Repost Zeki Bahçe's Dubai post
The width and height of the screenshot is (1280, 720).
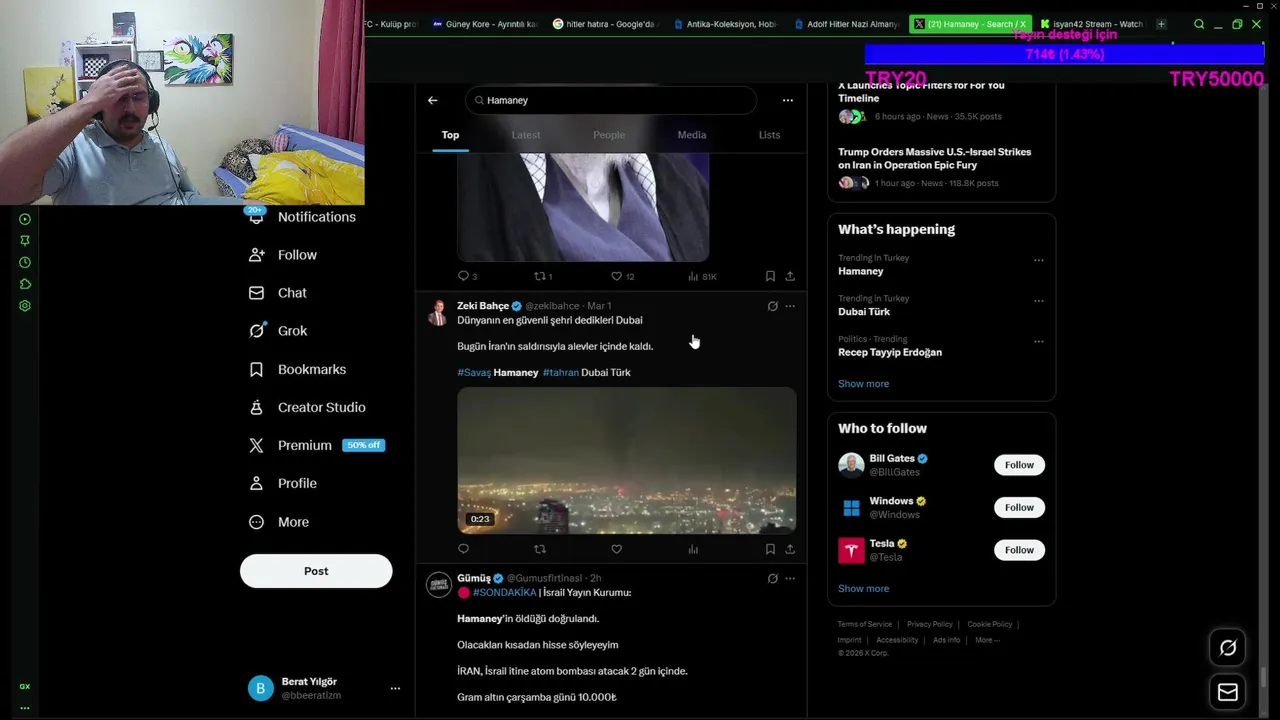coord(540,549)
